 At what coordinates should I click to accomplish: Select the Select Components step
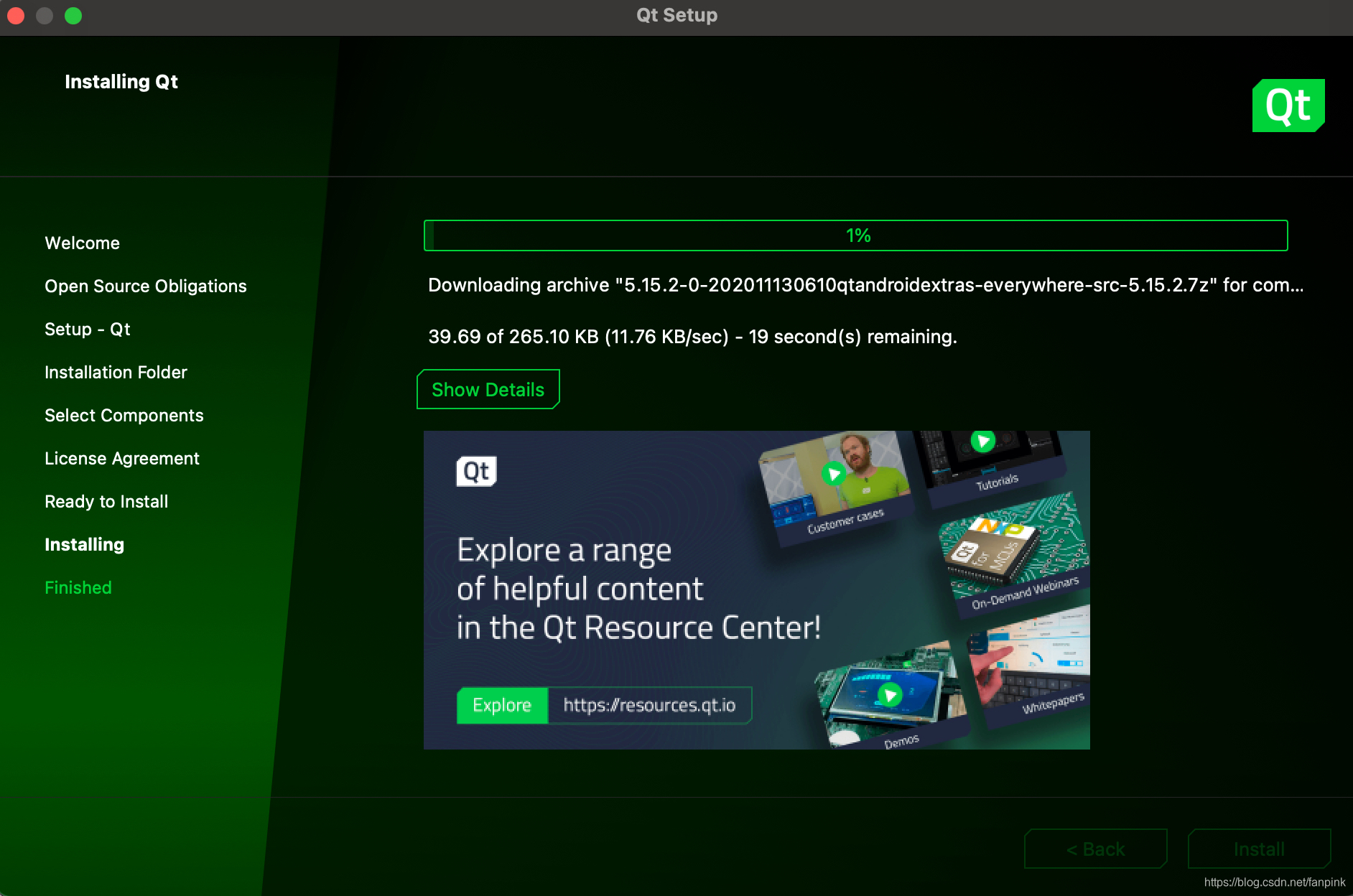tap(124, 416)
